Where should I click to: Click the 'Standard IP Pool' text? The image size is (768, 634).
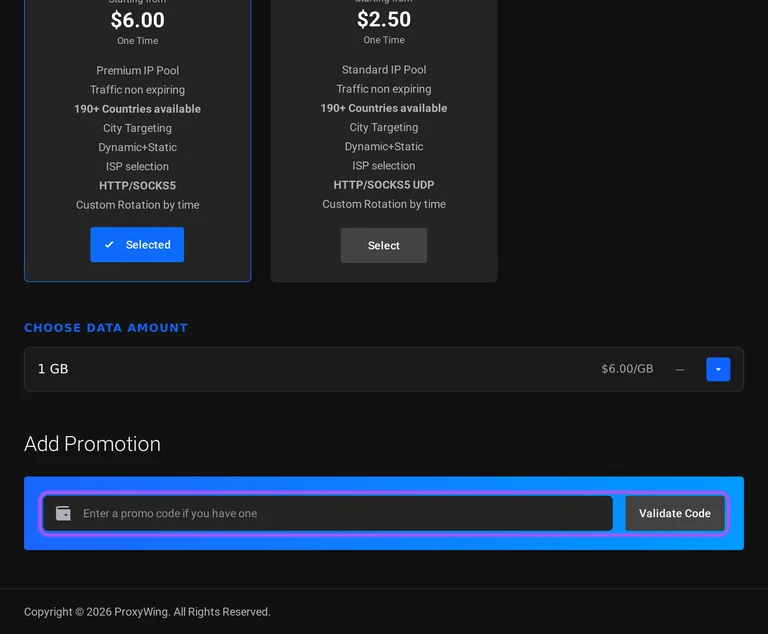click(x=384, y=70)
